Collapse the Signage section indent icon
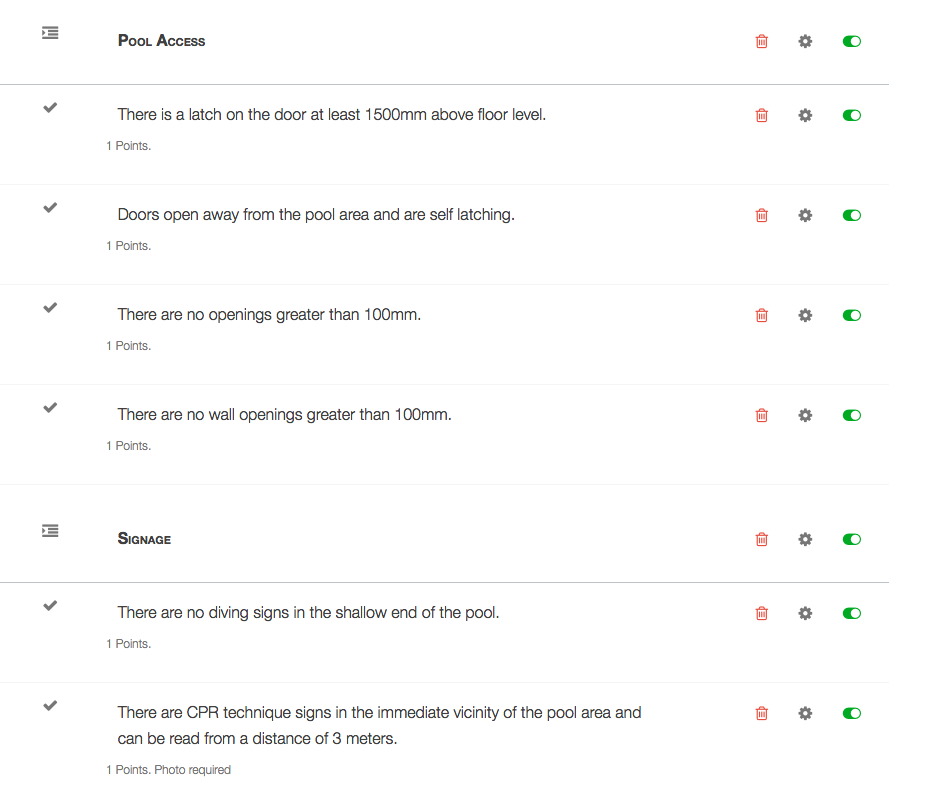Viewport: 935px width, 806px height. 50,531
